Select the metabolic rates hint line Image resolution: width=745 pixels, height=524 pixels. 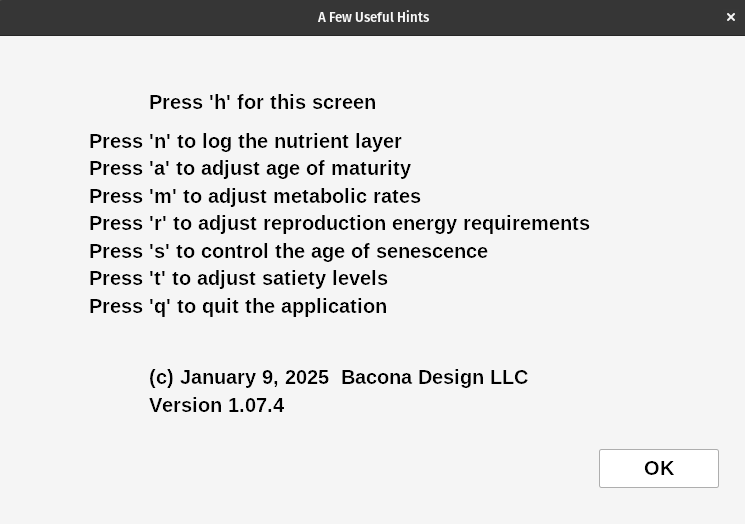[x=255, y=196]
